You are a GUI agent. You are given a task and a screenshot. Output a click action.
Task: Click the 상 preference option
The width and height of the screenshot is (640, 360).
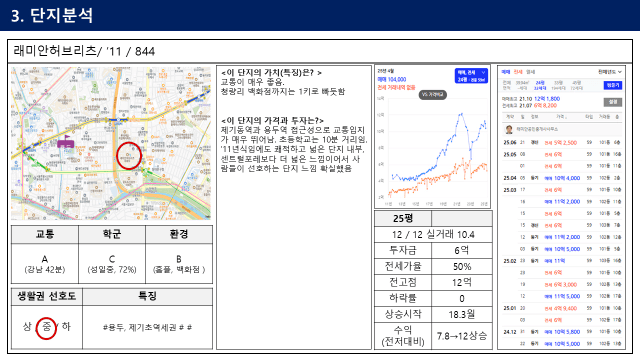pos(27,327)
